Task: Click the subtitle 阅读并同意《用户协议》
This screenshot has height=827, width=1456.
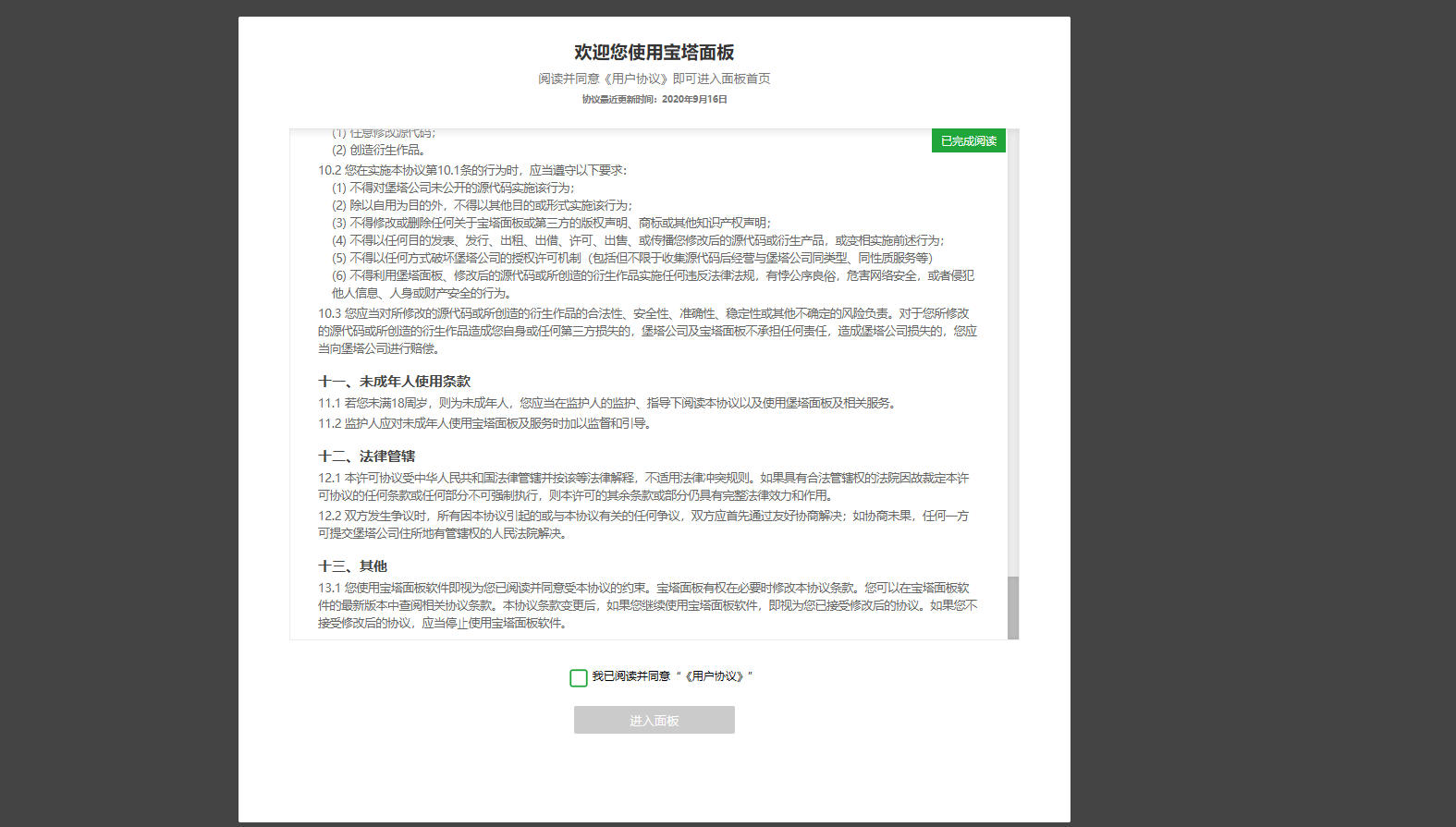Action: 655,79
